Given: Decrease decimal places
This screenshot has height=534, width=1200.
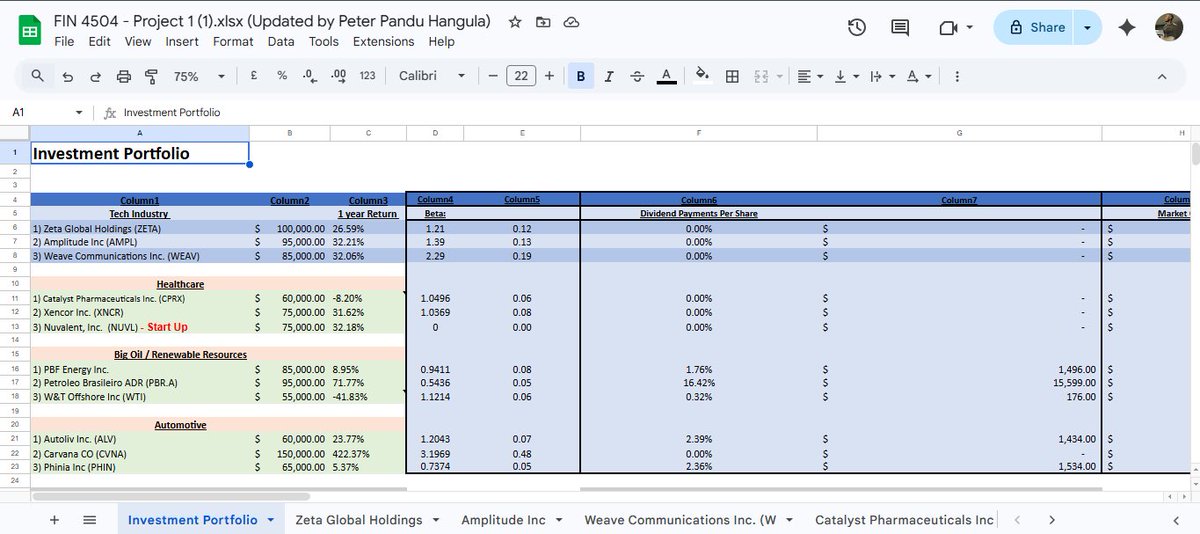Looking at the screenshot, I should click(309, 76).
